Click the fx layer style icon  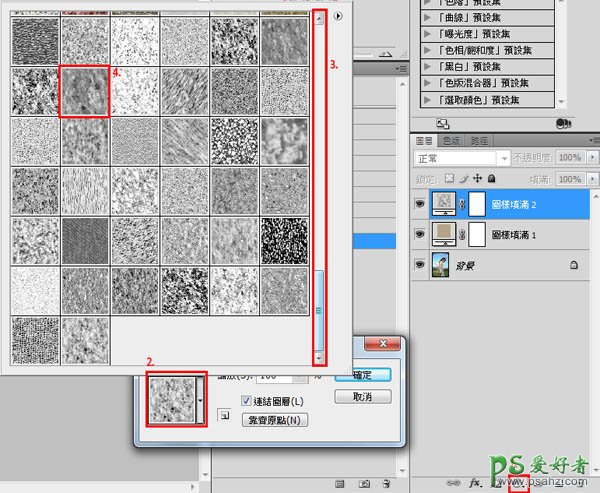coord(475,482)
